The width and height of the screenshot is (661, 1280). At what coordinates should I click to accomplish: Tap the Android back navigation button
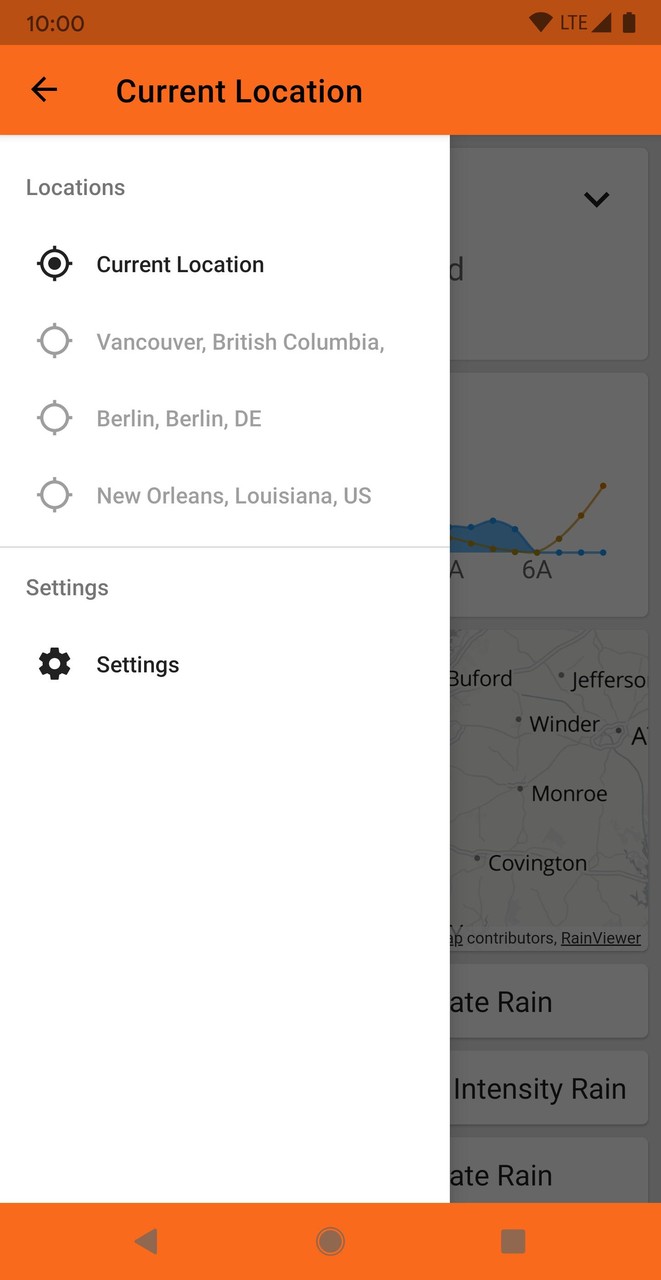pos(146,1240)
